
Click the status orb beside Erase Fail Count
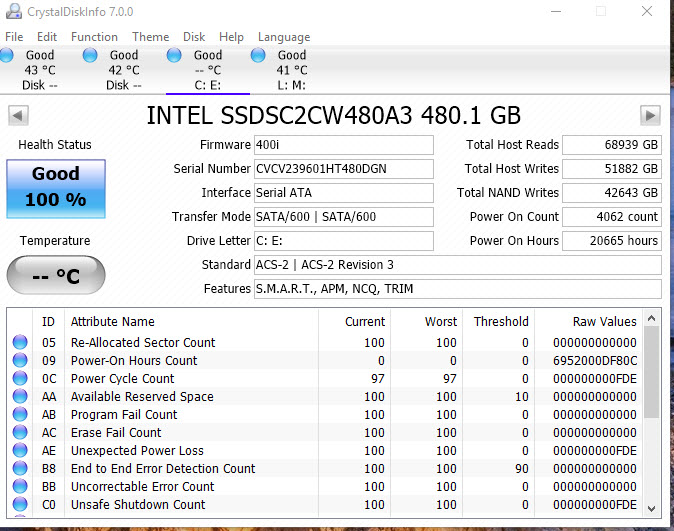(20, 433)
